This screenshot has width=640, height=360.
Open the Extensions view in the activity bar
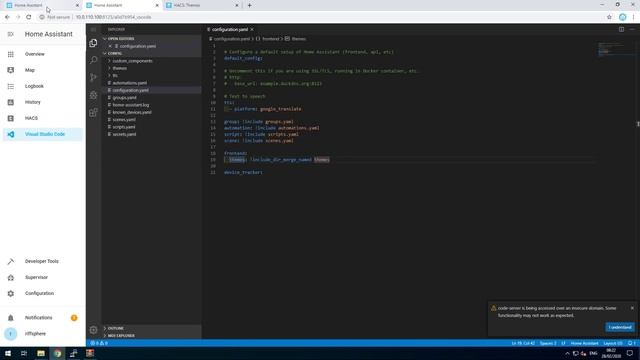(93, 112)
